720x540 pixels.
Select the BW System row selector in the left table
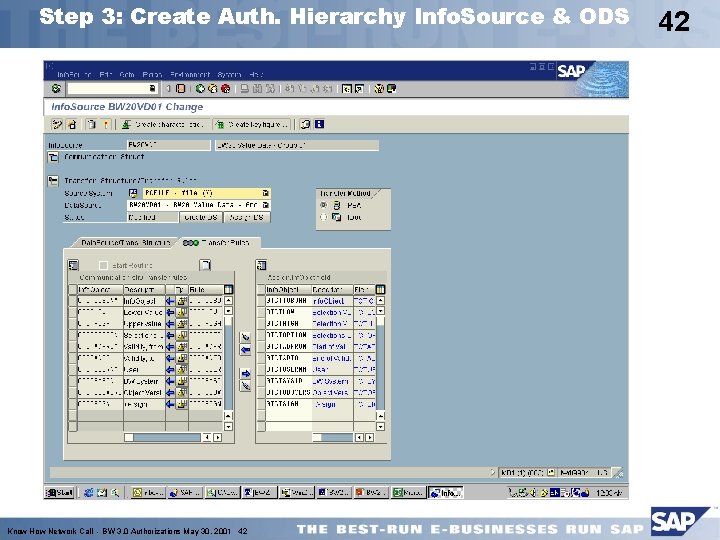tap(73, 381)
